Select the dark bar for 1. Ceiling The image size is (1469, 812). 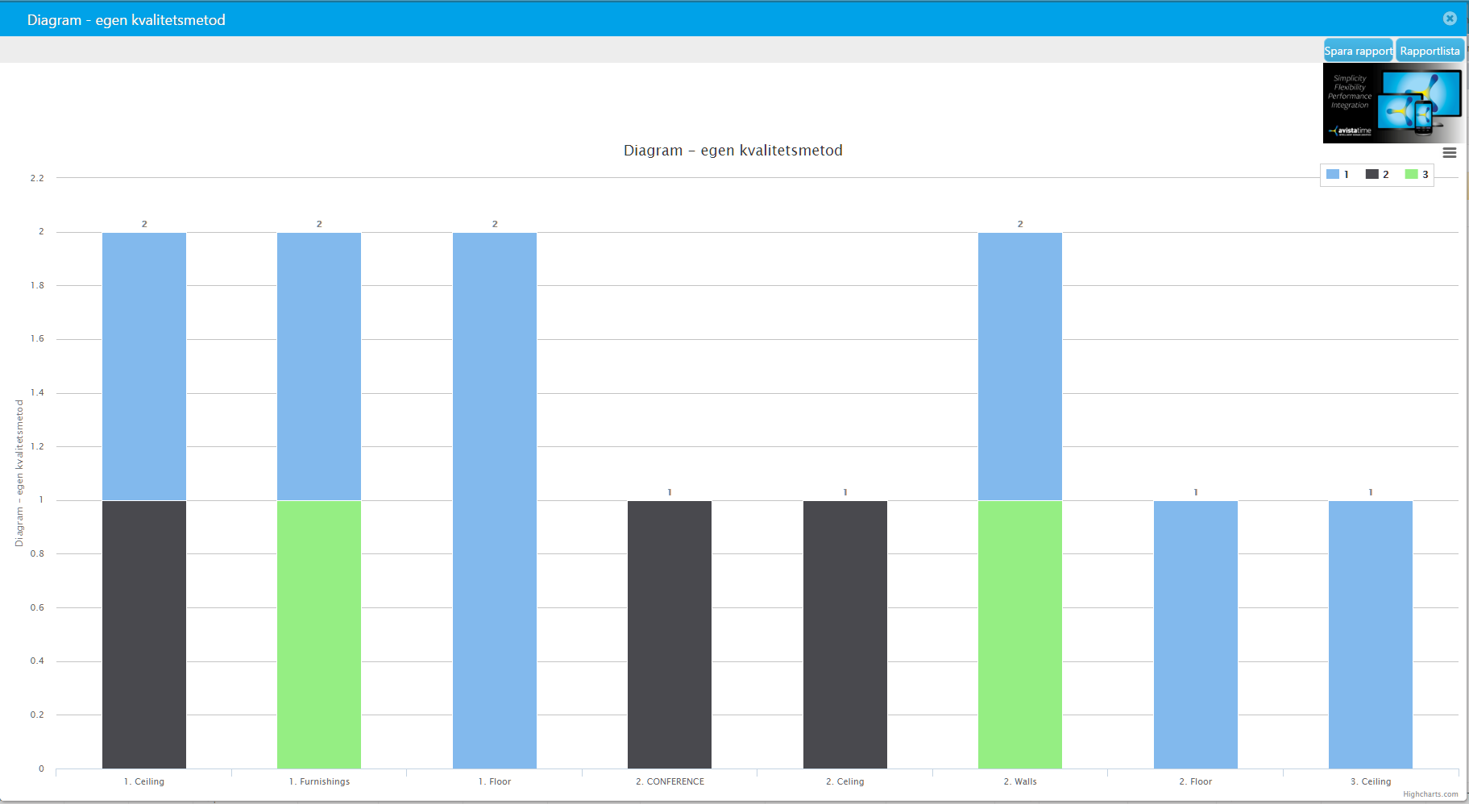tap(144, 635)
